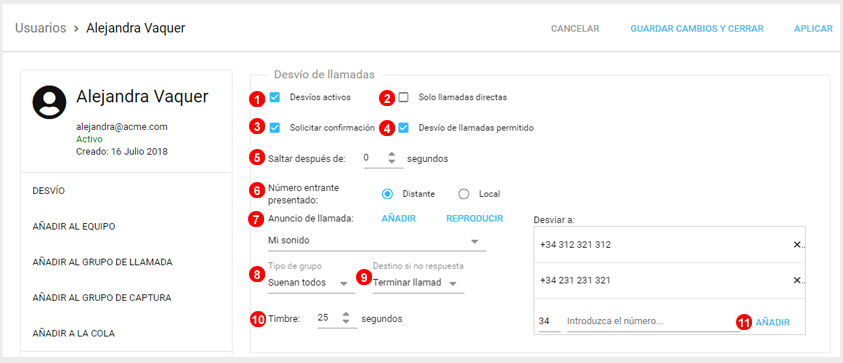Click the Creado: 16 Julio 2018 text
The width and height of the screenshot is (843, 363).
pos(122,151)
